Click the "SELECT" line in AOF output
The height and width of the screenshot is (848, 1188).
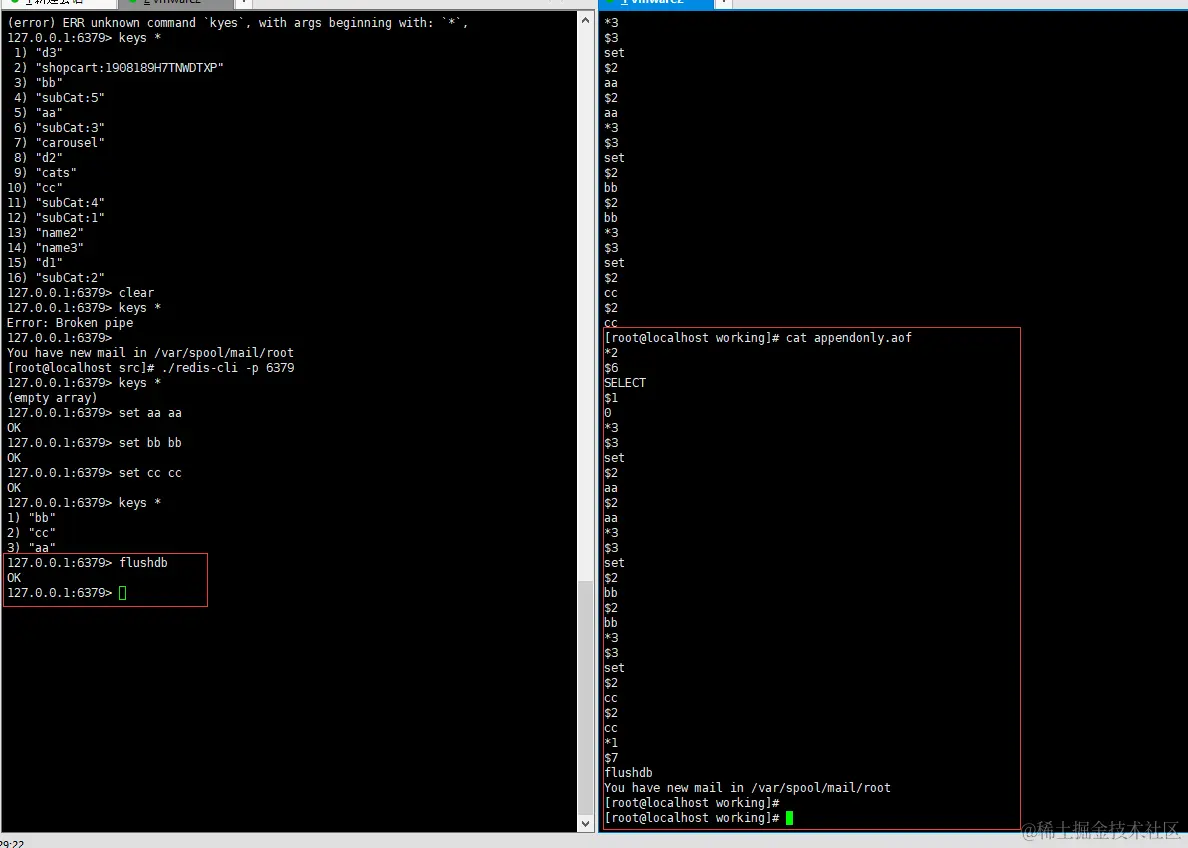(625, 383)
